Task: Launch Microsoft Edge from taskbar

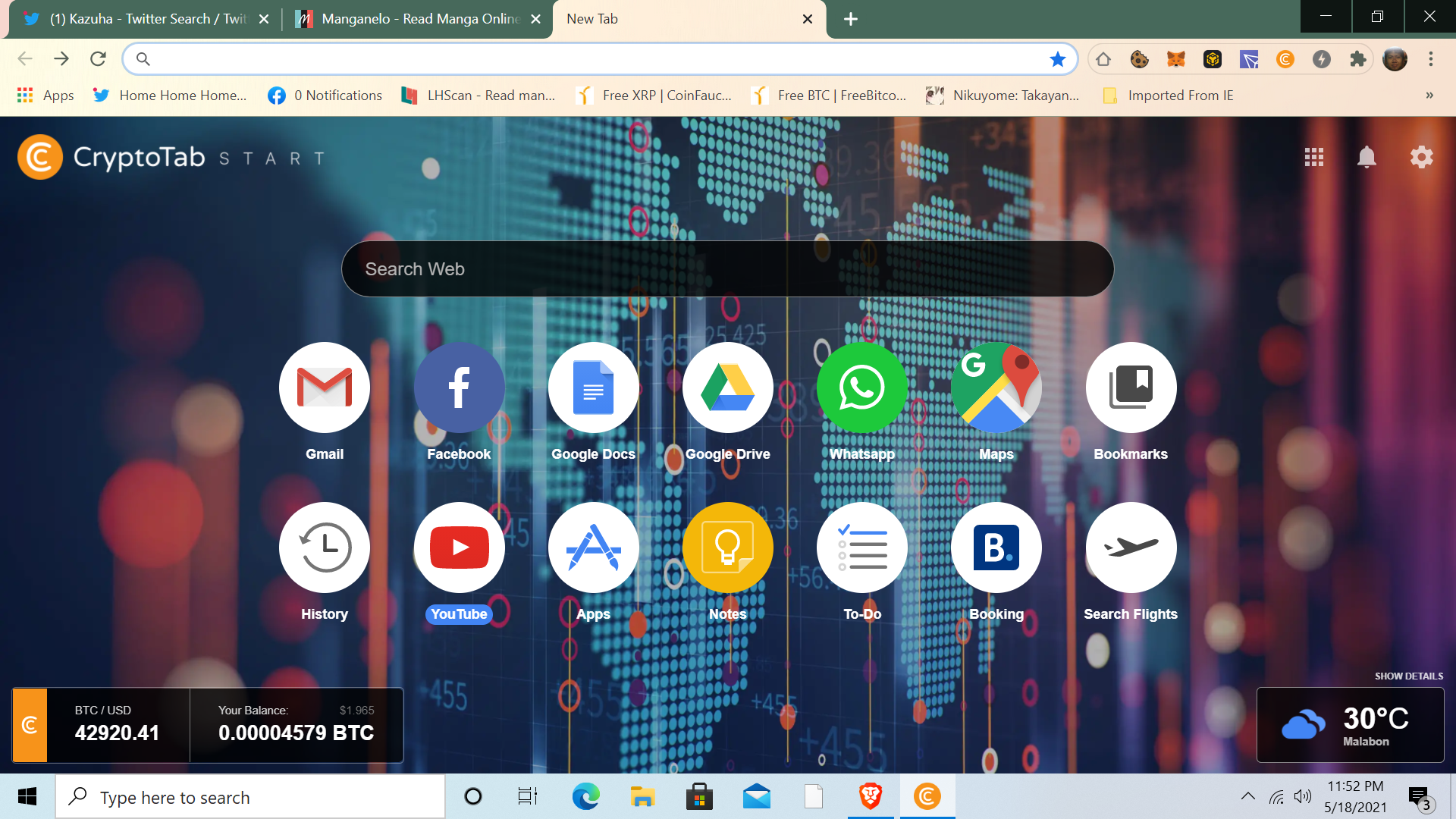Action: point(585,796)
